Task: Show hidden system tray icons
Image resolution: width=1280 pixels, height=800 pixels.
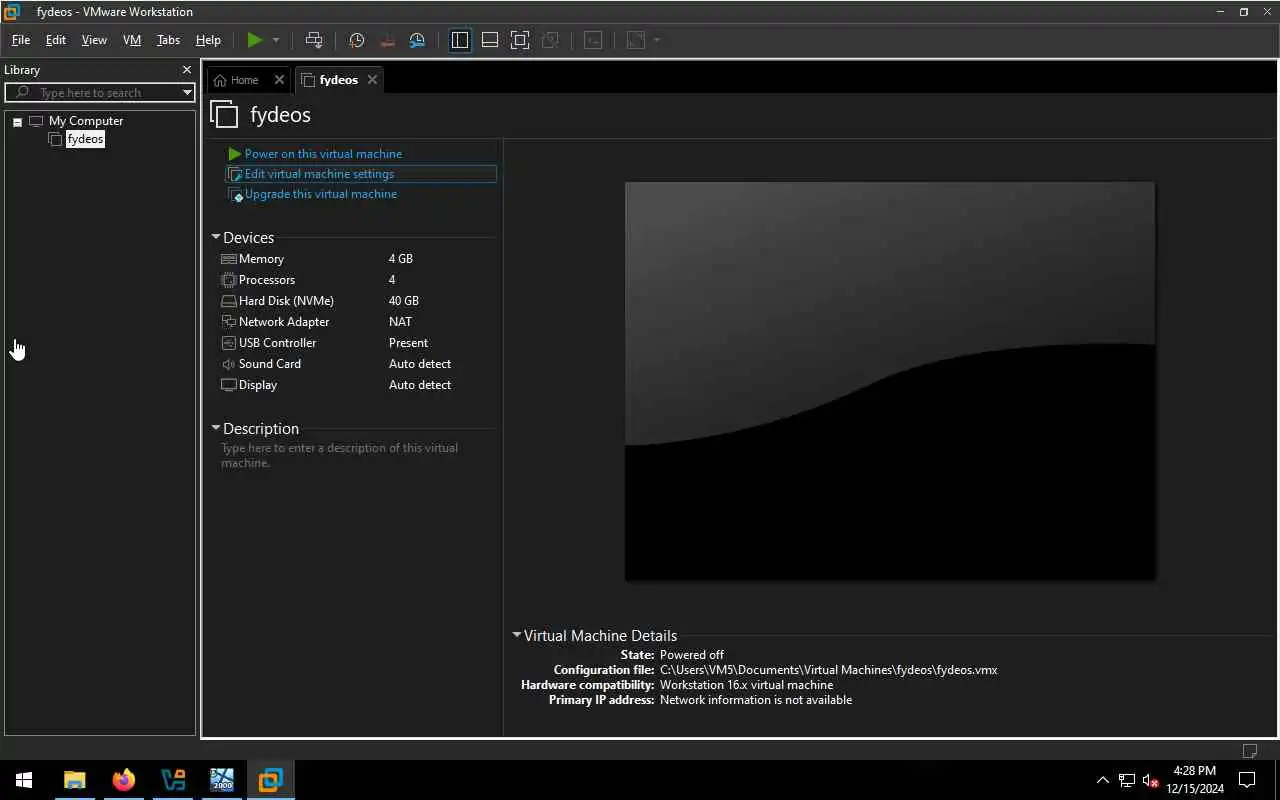Action: [1103, 780]
